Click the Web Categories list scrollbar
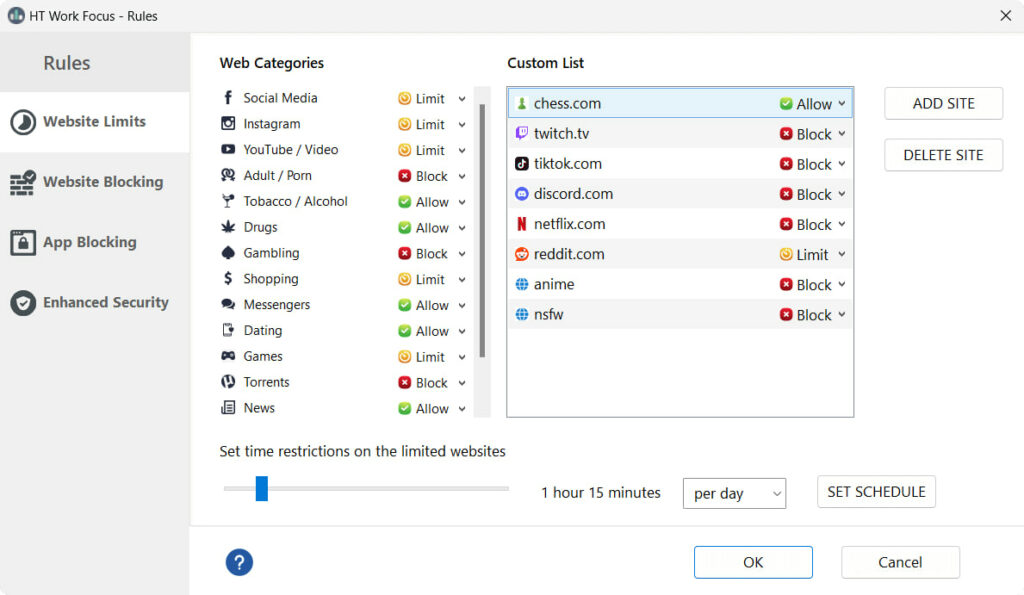 click(482, 231)
